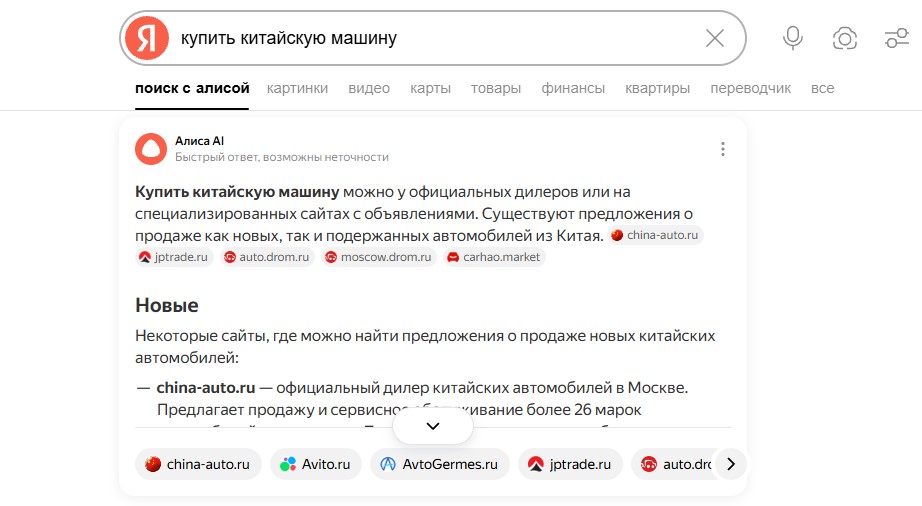Show more sources with right arrow
Screen dimensions: 922x506
point(731,464)
